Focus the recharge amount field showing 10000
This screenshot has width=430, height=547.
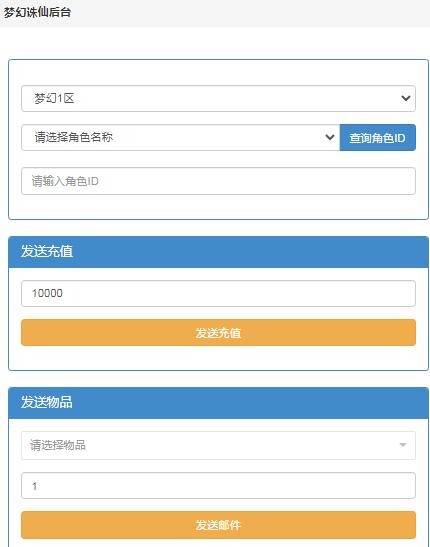click(x=218, y=293)
